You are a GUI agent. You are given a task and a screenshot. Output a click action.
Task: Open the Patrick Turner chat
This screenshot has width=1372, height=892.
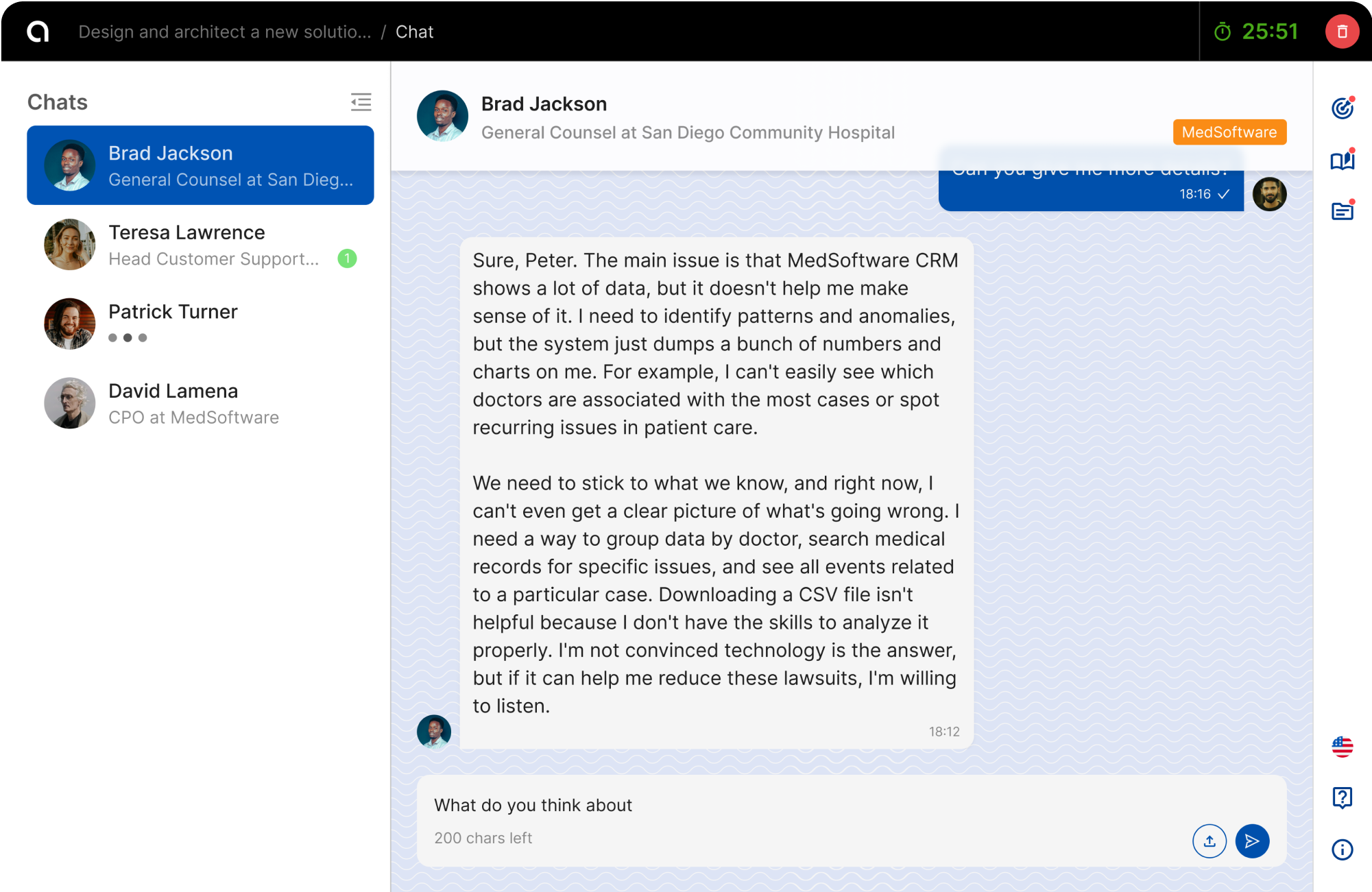200,324
